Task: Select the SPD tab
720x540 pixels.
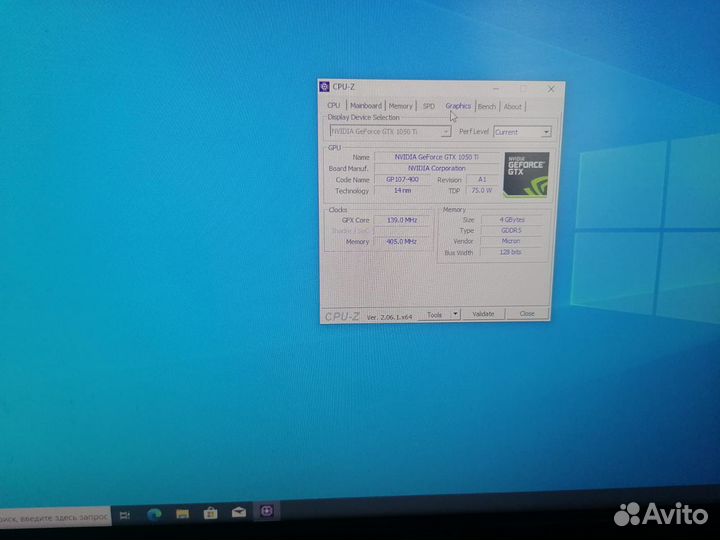Action: coord(428,106)
